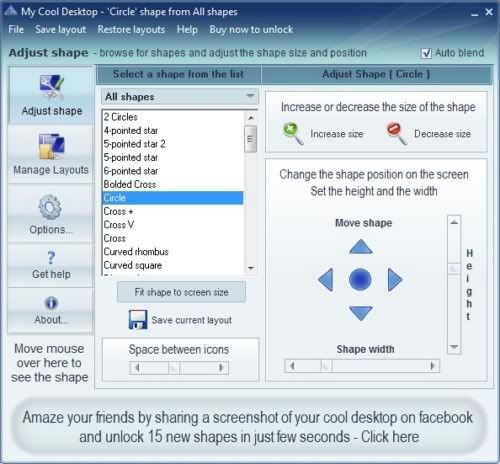Select the highlighted 'Circle' list item
Image resolution: width=500 pixels, height=464 pixels.
173,198
